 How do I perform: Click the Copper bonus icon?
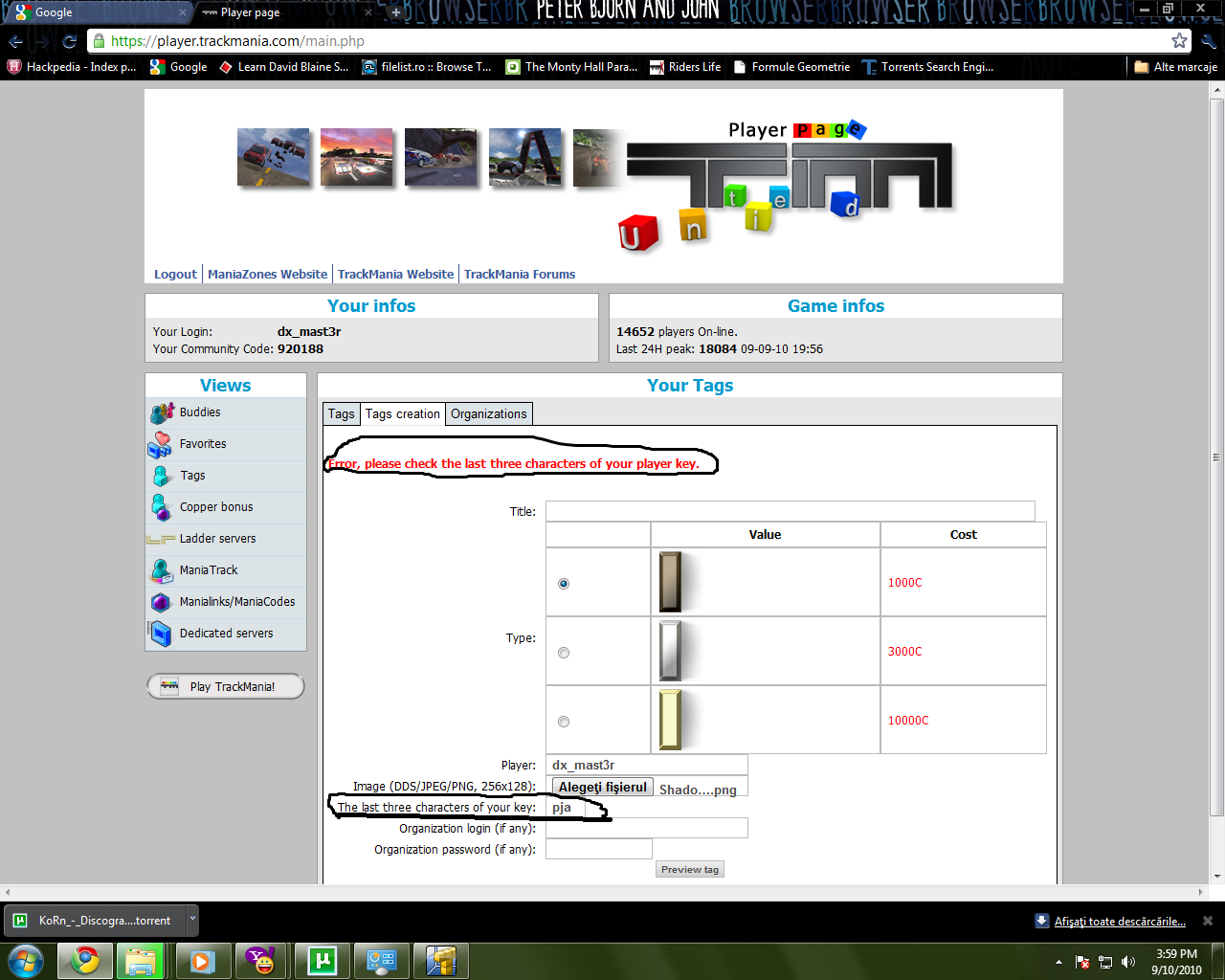pyautogui.click(x=161, y=507)
